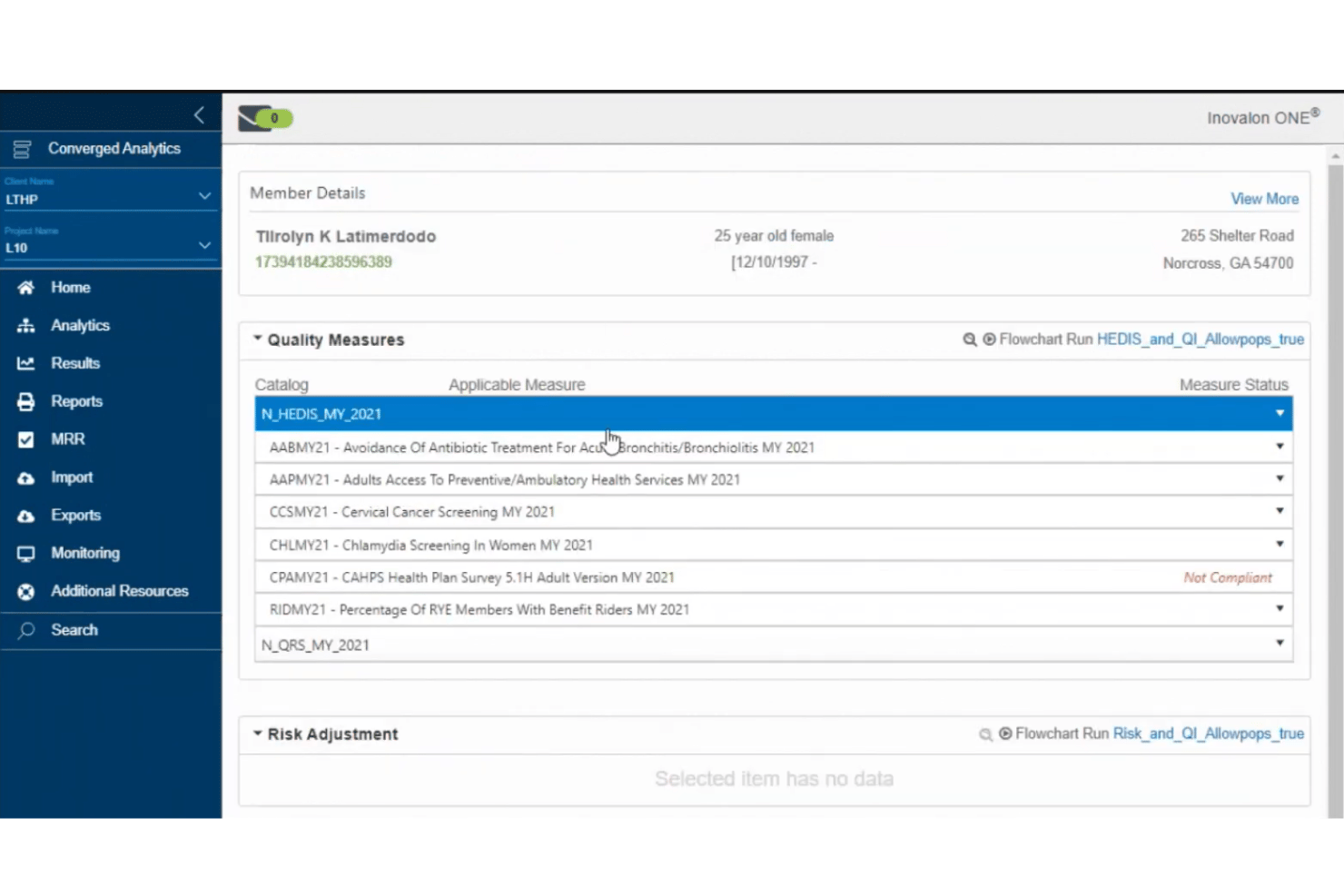Viewport: 1344px width, 896px height.
Task: Collapse the Risk Adjustment section
Action: 258,734
